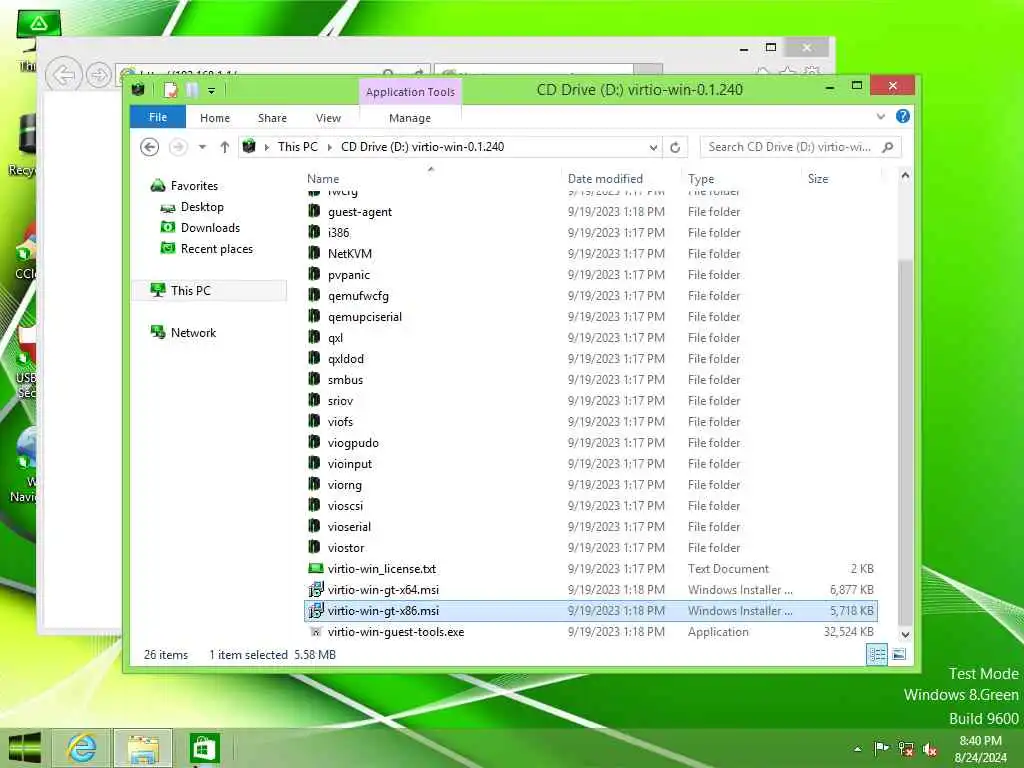Screen dimensions: 1024x768
Task: Select the NetKVM folder icon
Action: point(314,253)
